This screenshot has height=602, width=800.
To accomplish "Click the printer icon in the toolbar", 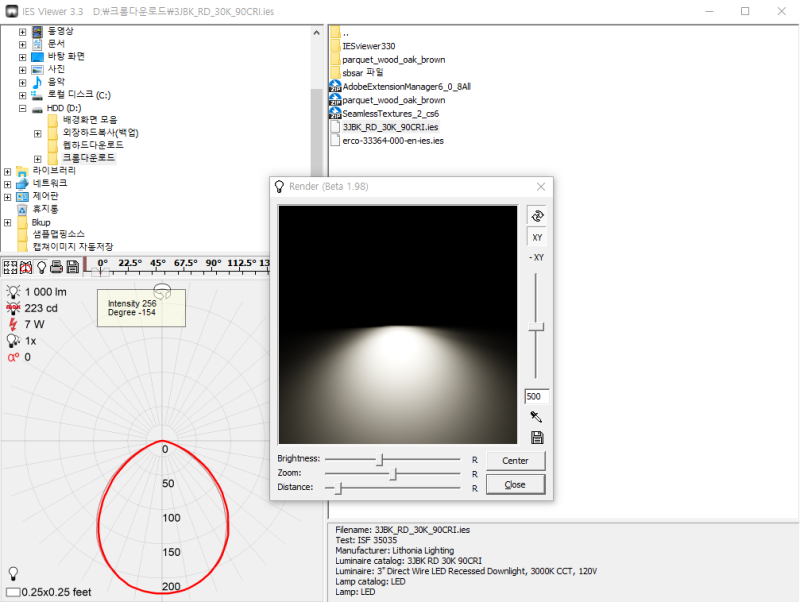I will (x=57, y=266).
